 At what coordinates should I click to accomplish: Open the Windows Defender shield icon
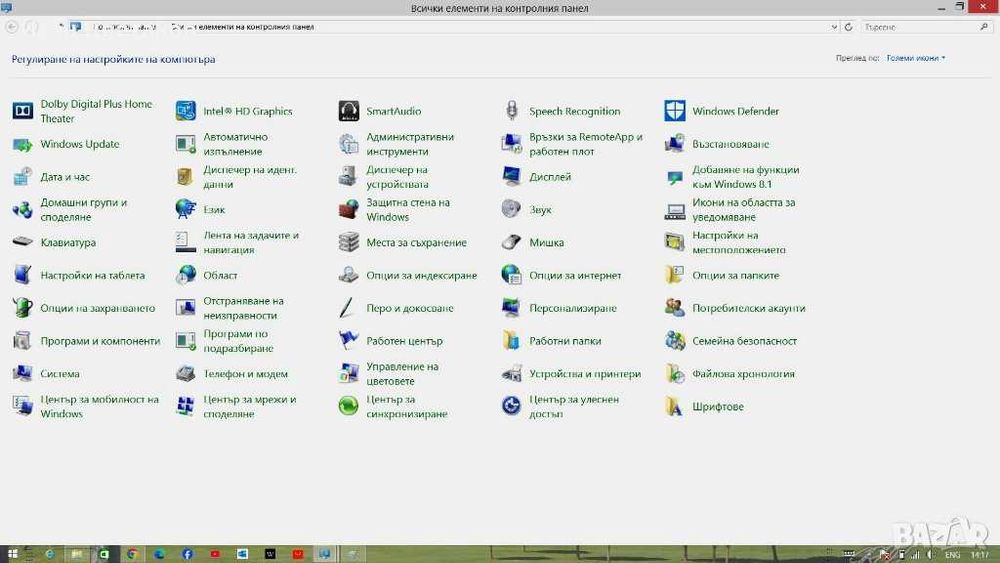675,111
